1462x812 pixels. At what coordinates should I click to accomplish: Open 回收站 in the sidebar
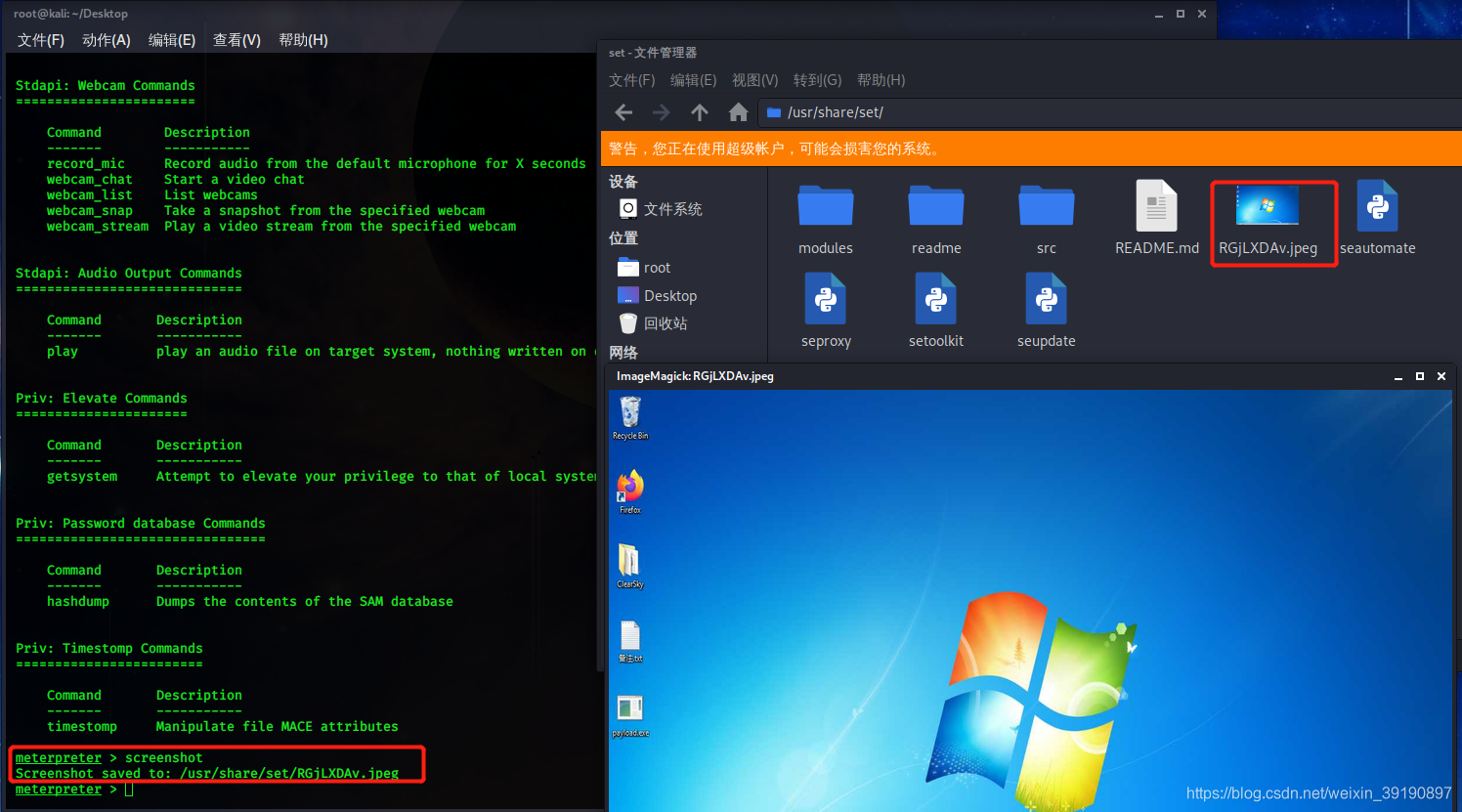pos(654,323)
